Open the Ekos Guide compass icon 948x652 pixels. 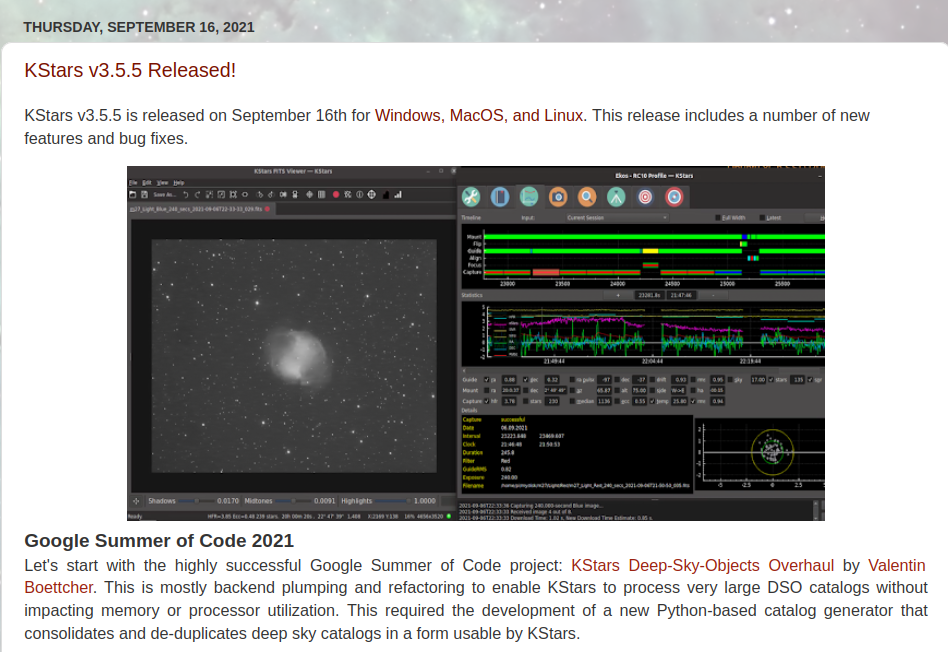[674, 197]
